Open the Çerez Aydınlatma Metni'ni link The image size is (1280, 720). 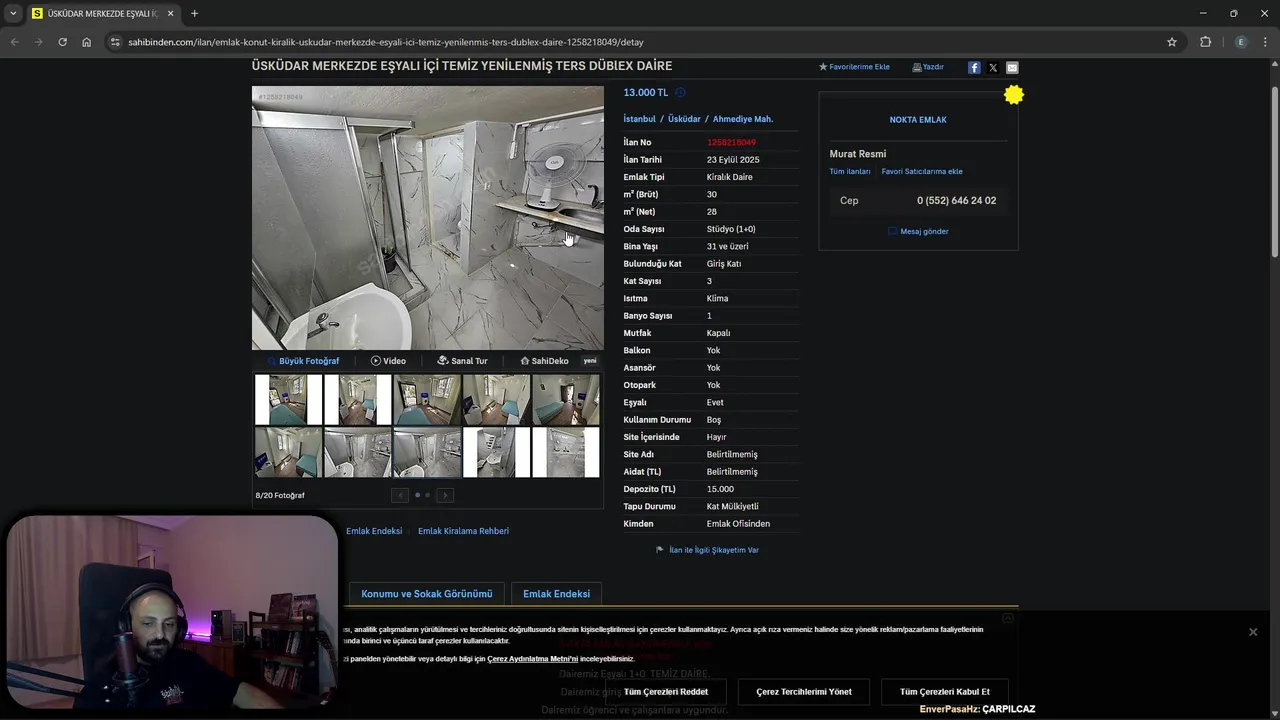pyautogui.click(x=532, y=659)
